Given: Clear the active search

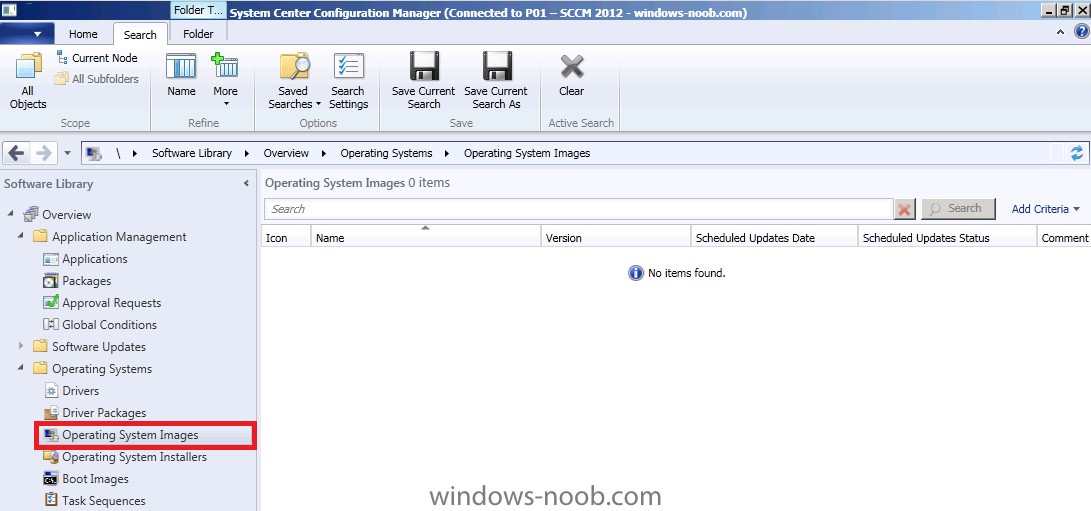Looking at the screenshot, I should [571, 75].
